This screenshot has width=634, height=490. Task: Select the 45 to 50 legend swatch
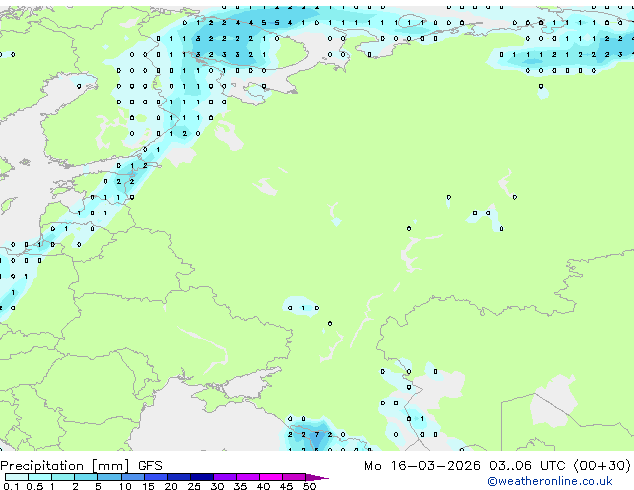(x=294, y=477)
